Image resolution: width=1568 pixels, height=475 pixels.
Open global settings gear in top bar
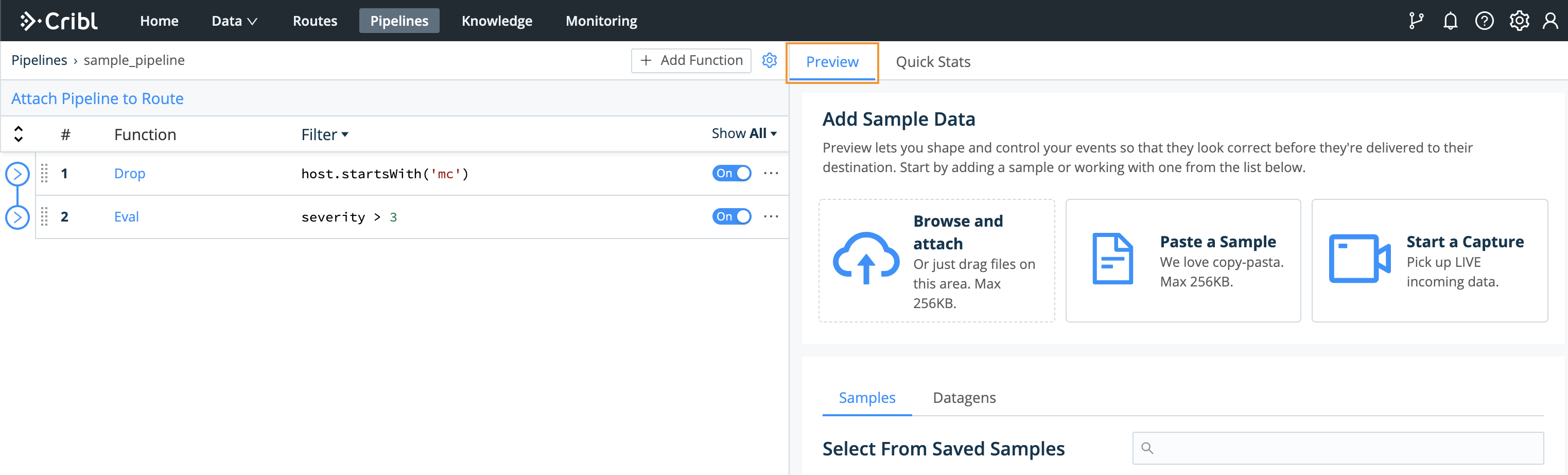[1519, 21]
